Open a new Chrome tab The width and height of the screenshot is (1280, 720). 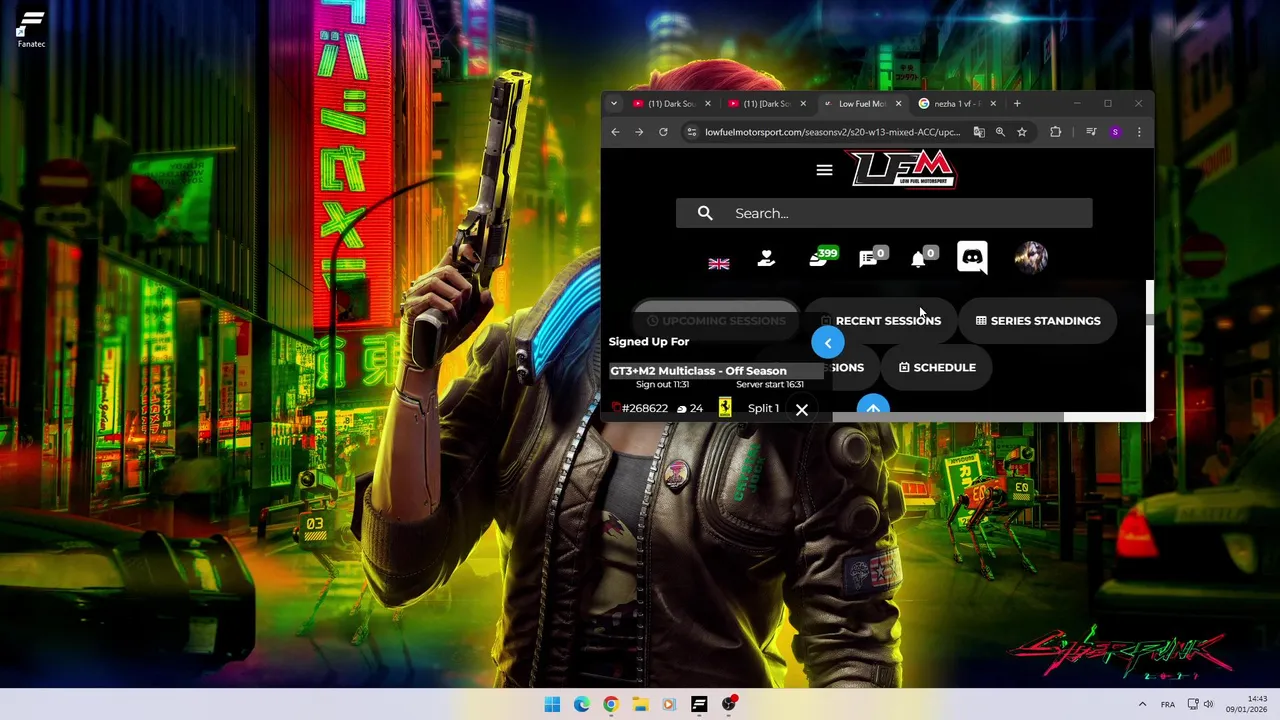tap(1017, 104)
